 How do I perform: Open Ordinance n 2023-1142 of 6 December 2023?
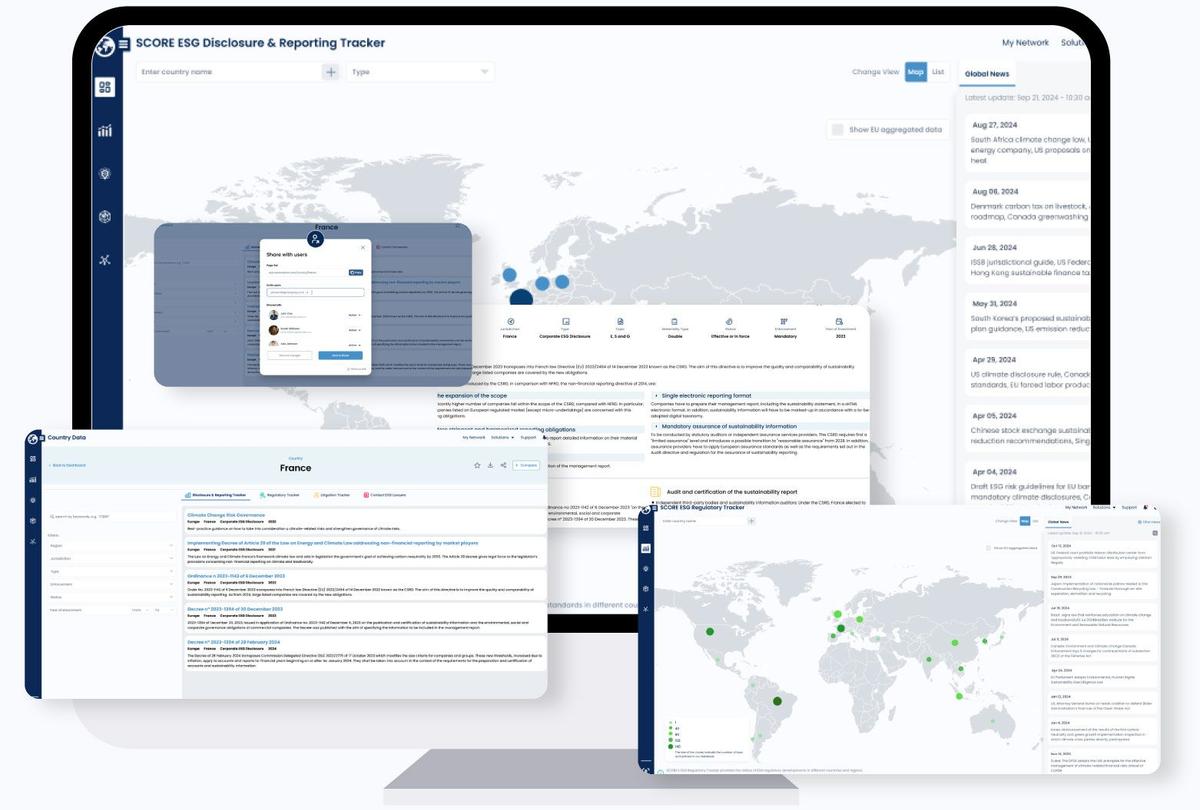coord(236,576)
